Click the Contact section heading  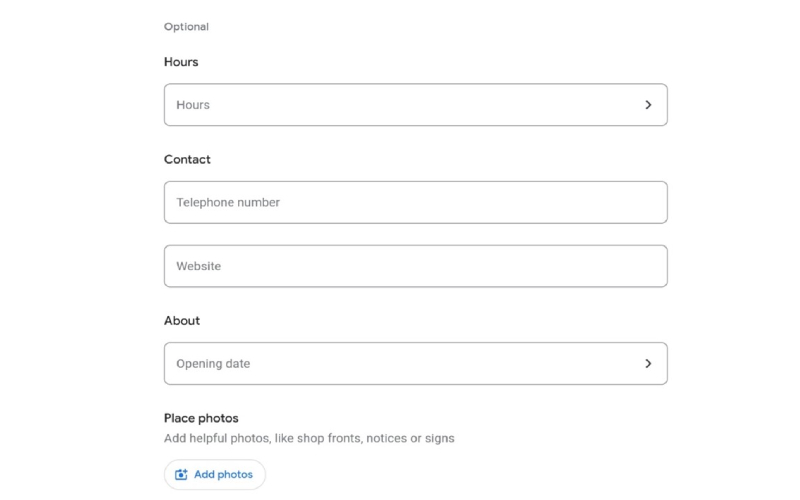click(187, 159)
